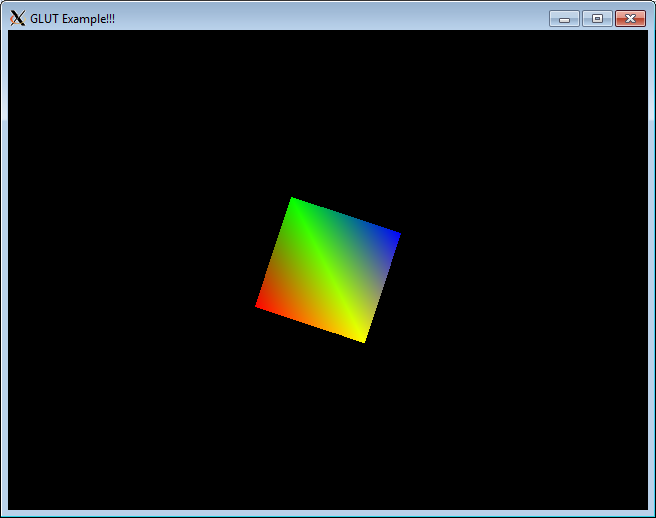Click the GLUT Example!!! title text
656x518 pixels.
(x=72, y=19)
